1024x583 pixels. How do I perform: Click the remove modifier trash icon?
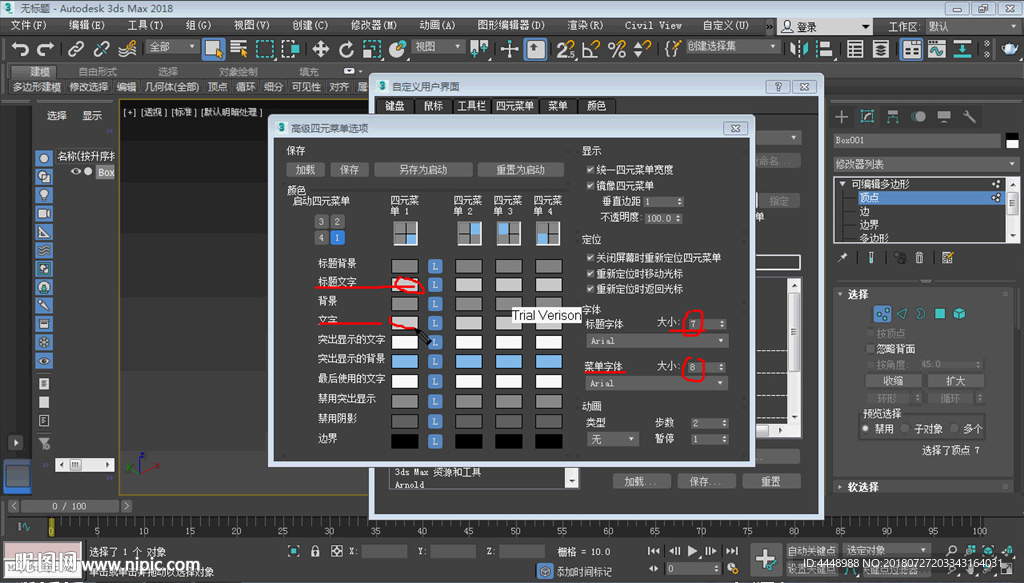pyautogui.click(x=919, y=258)
